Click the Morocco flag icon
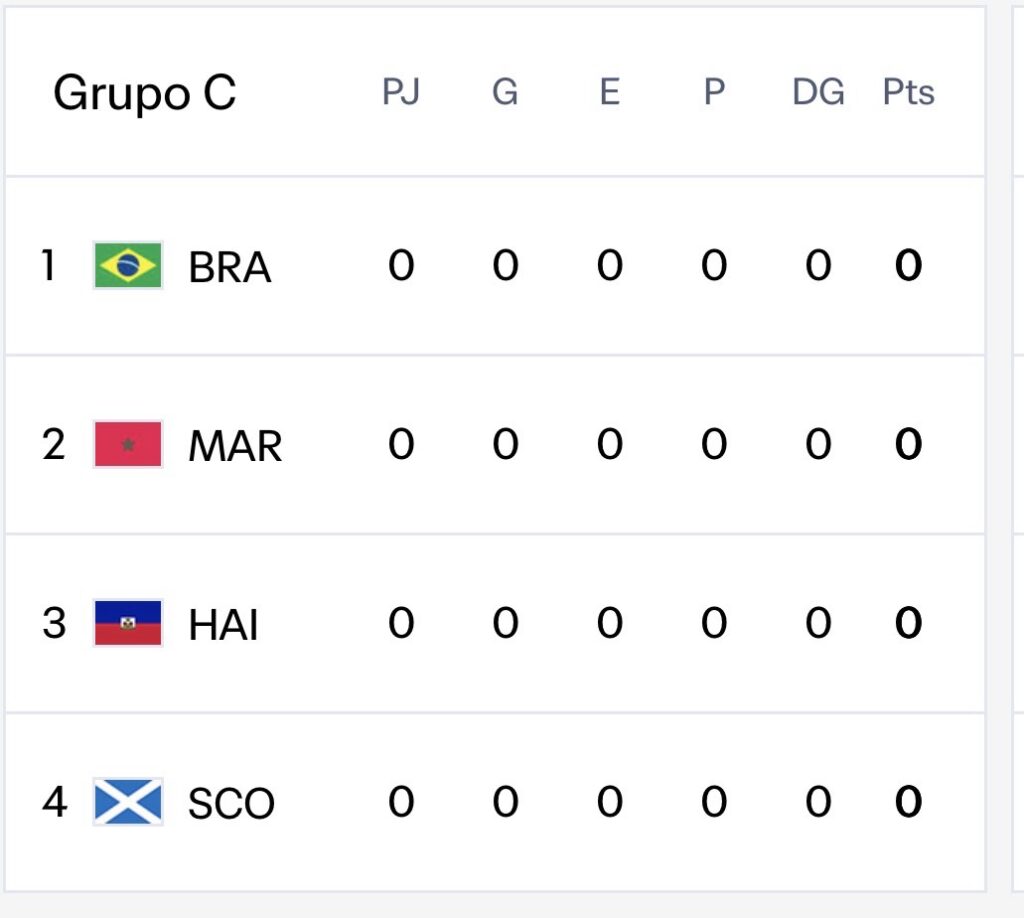The width and height of the screenshot is (1024, 918). [x=128, y=444]
